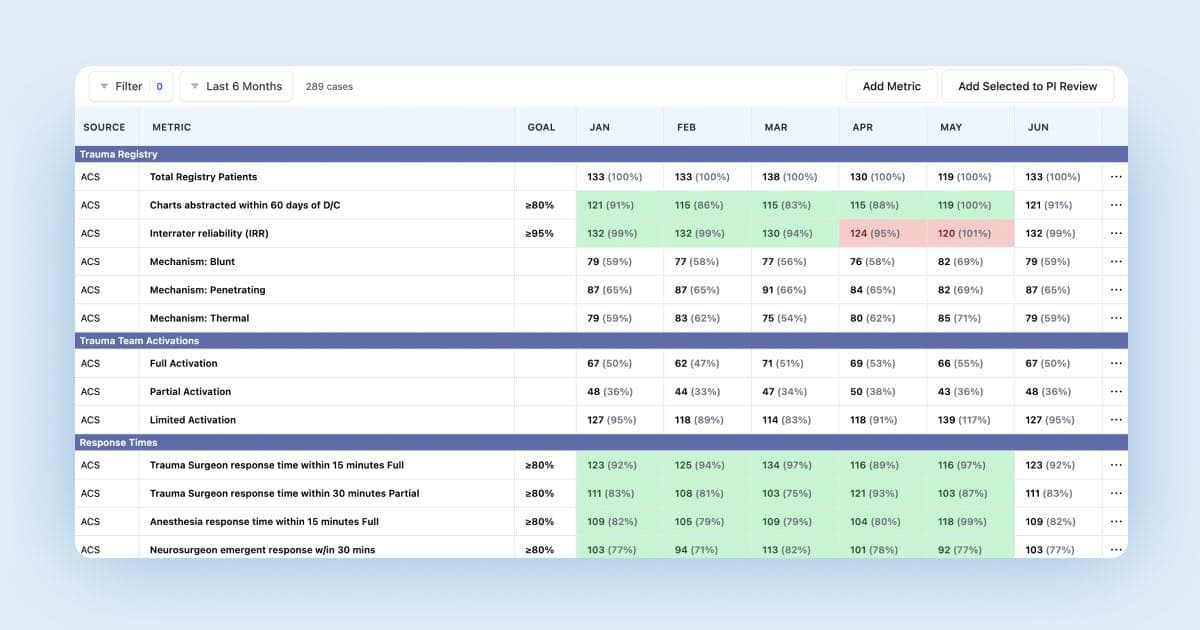Open more options for Total Registry Patients row

(1116, 177)
